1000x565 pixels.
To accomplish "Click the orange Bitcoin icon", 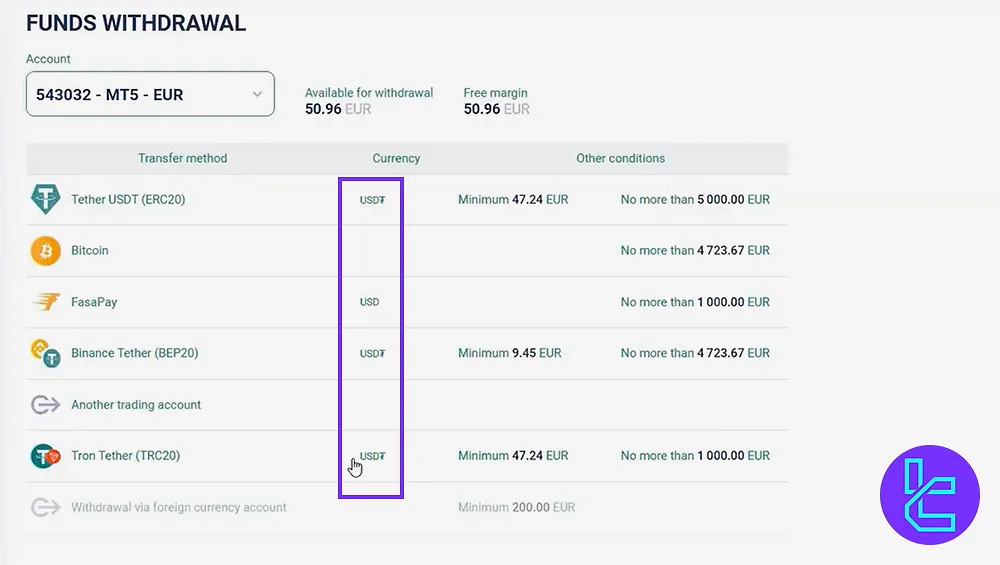I will click(x=46, y=251).
